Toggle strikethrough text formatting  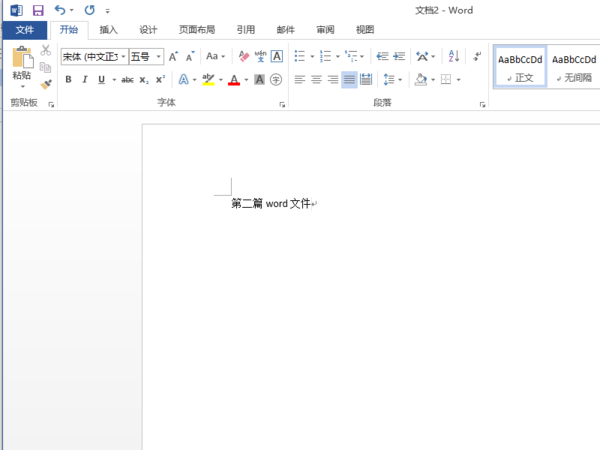[x=127, y=80]
